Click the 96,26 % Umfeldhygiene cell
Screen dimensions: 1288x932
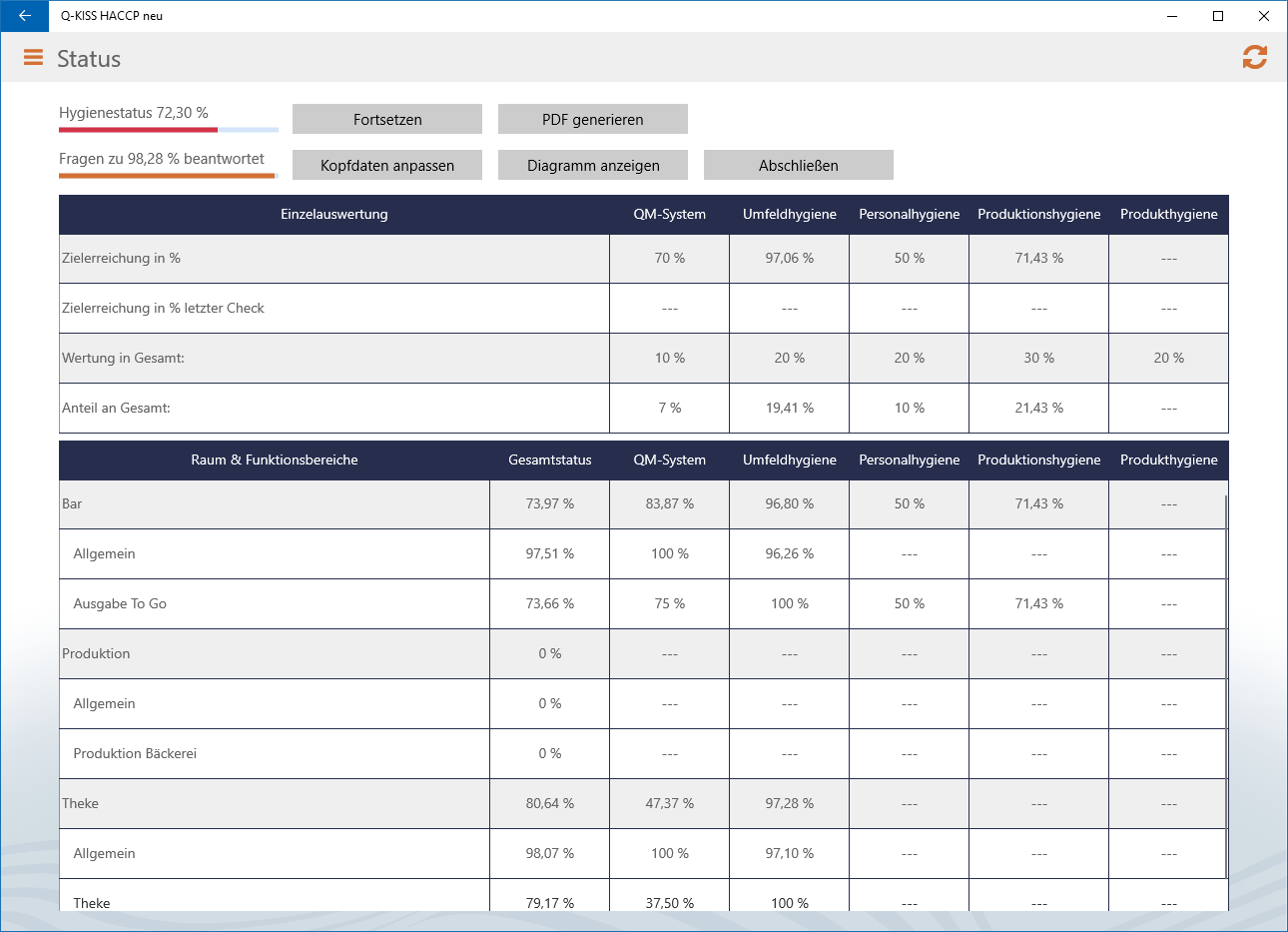pyautogui.click(x=790, y=553)
